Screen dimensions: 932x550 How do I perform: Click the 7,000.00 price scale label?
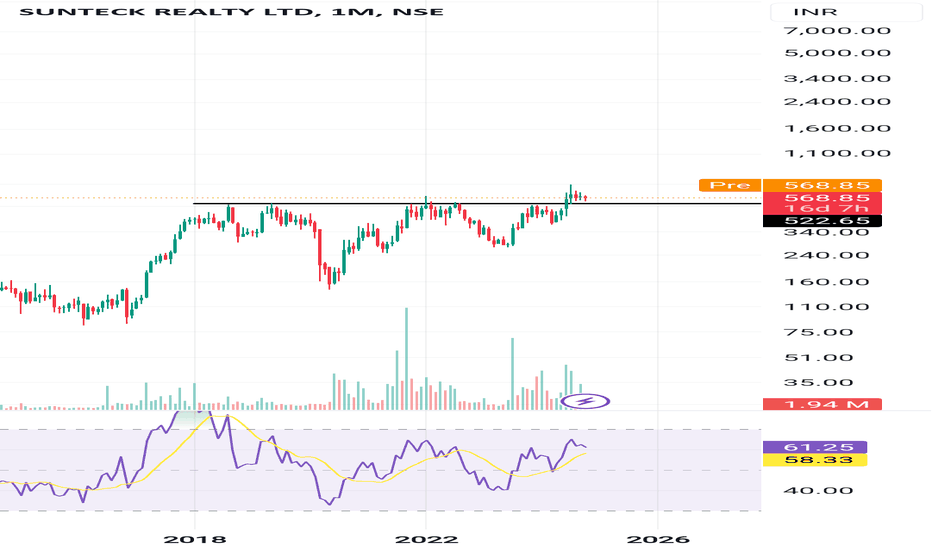coord(837,30)
